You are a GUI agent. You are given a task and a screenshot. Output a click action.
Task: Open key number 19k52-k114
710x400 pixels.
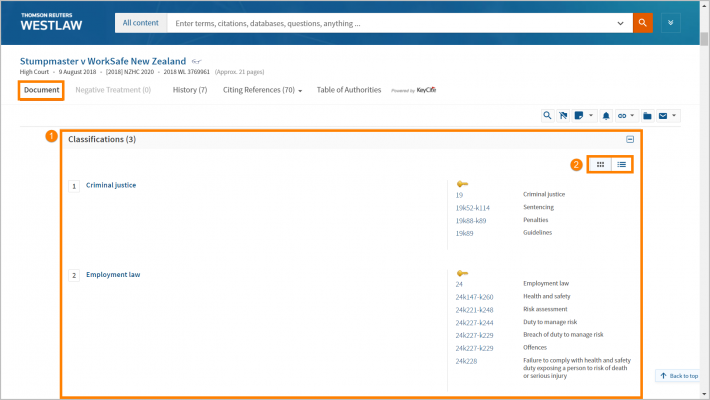[473, 208]
